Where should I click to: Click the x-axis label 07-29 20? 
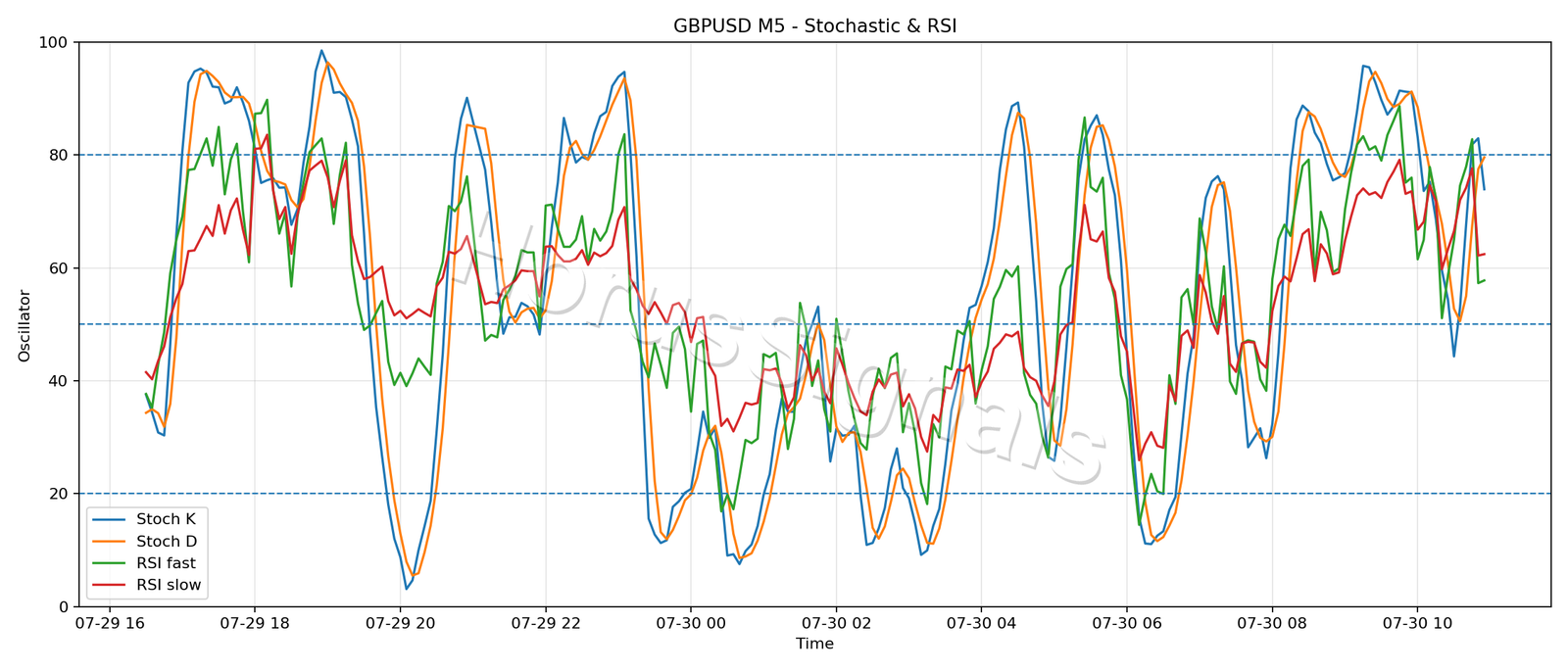[x=400, y=623]
